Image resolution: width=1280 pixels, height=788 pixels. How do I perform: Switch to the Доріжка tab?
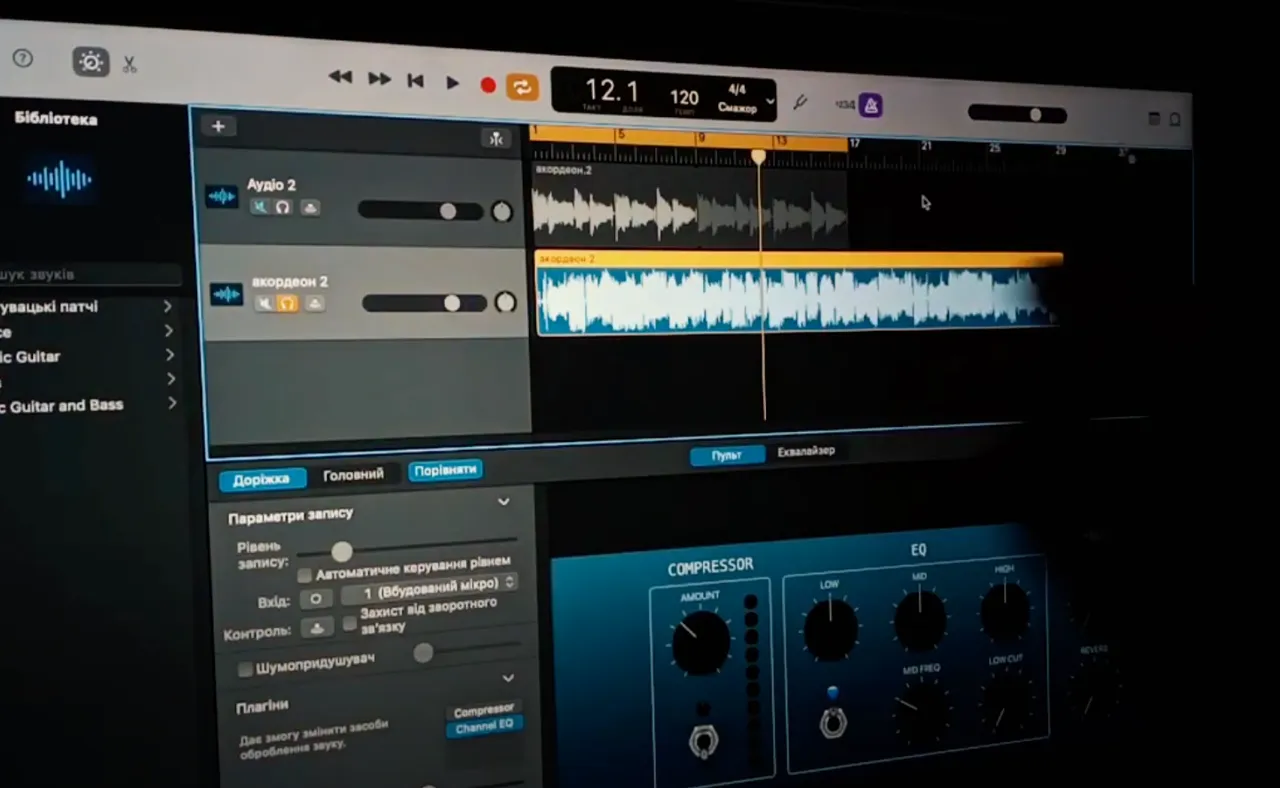[262, 479]
